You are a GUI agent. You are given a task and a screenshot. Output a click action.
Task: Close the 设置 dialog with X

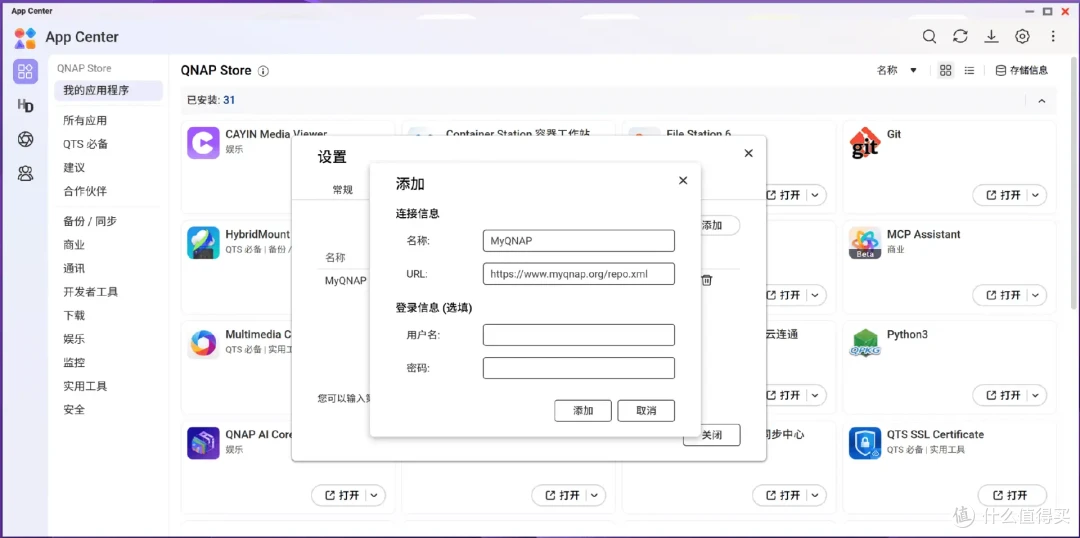click(x=749, y=154)
